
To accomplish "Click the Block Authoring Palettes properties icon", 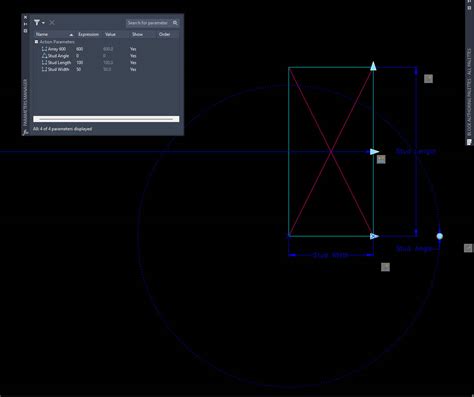I will pos(469,7).
